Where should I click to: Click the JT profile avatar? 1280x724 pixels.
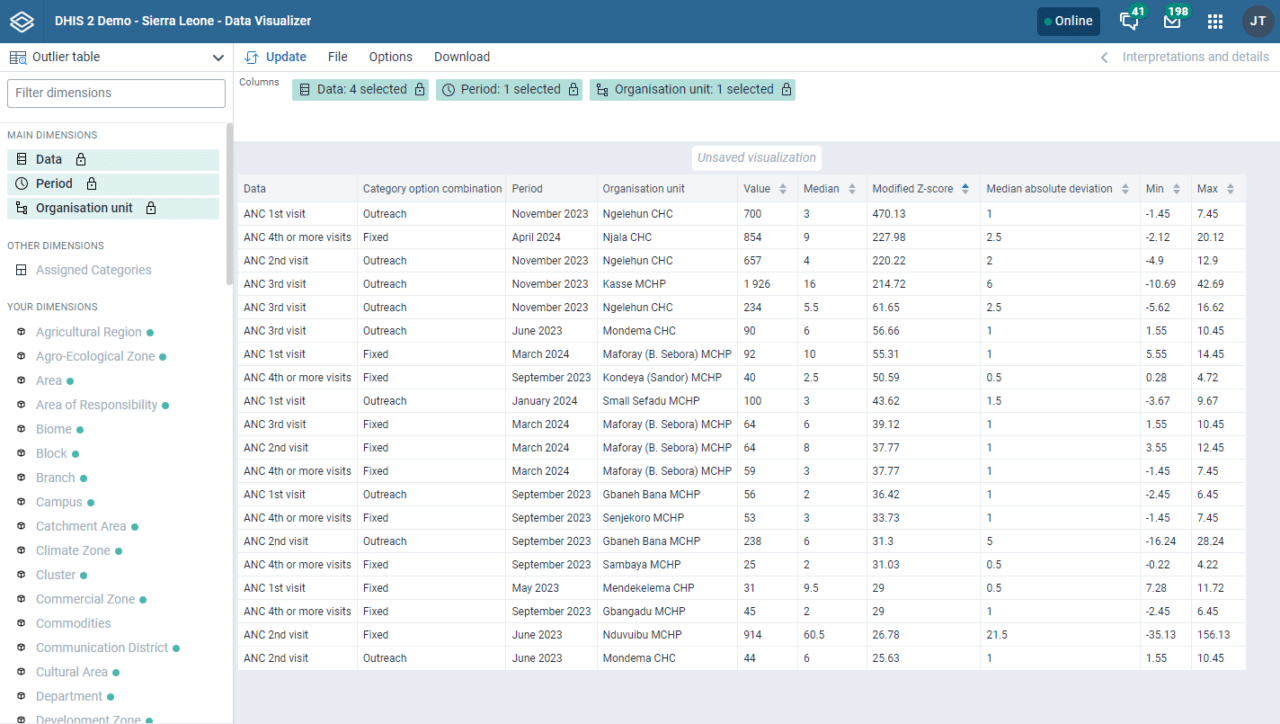pyautogui.click(x=1256, y=20)
